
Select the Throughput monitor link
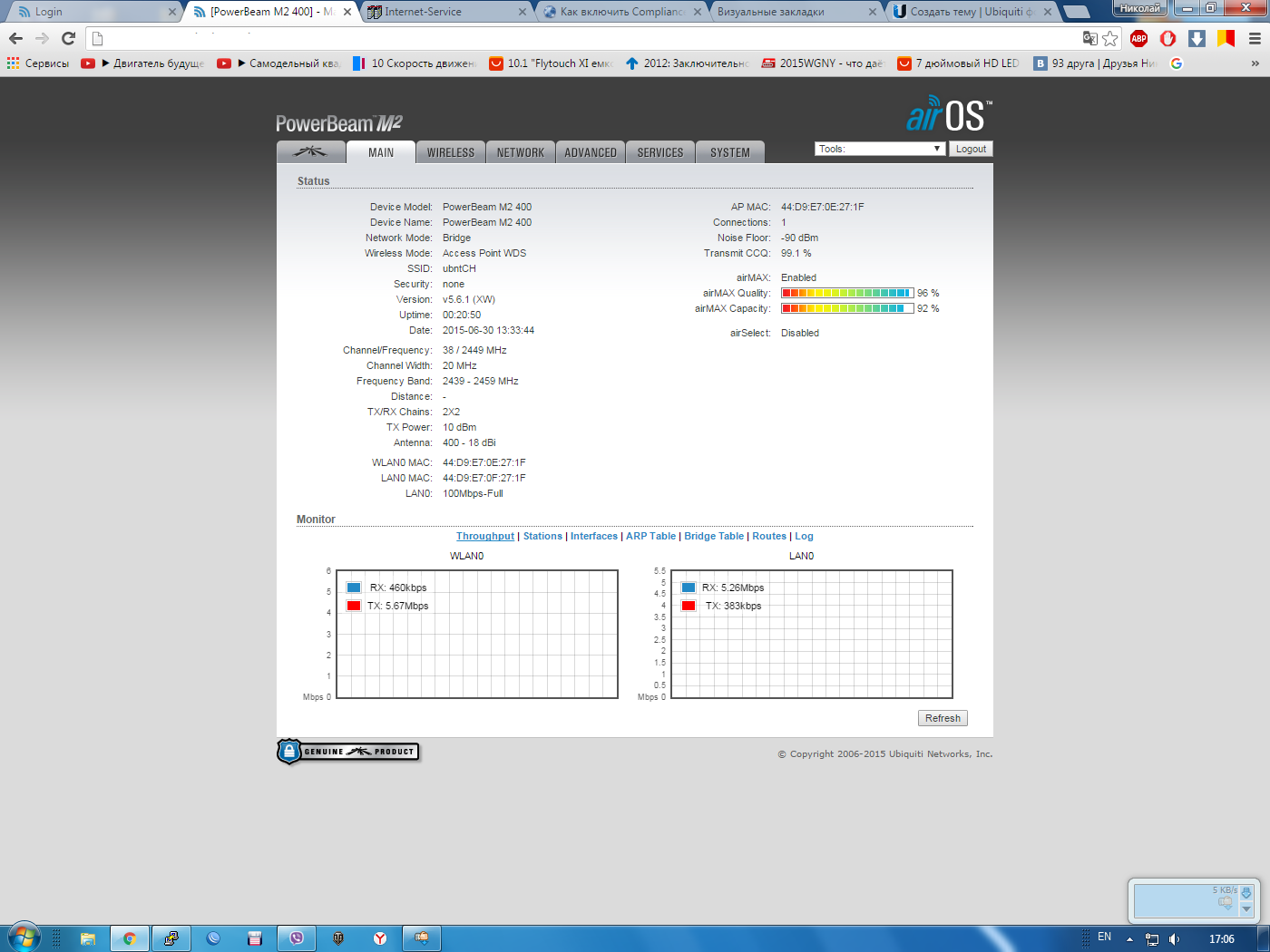coord(485,536)
